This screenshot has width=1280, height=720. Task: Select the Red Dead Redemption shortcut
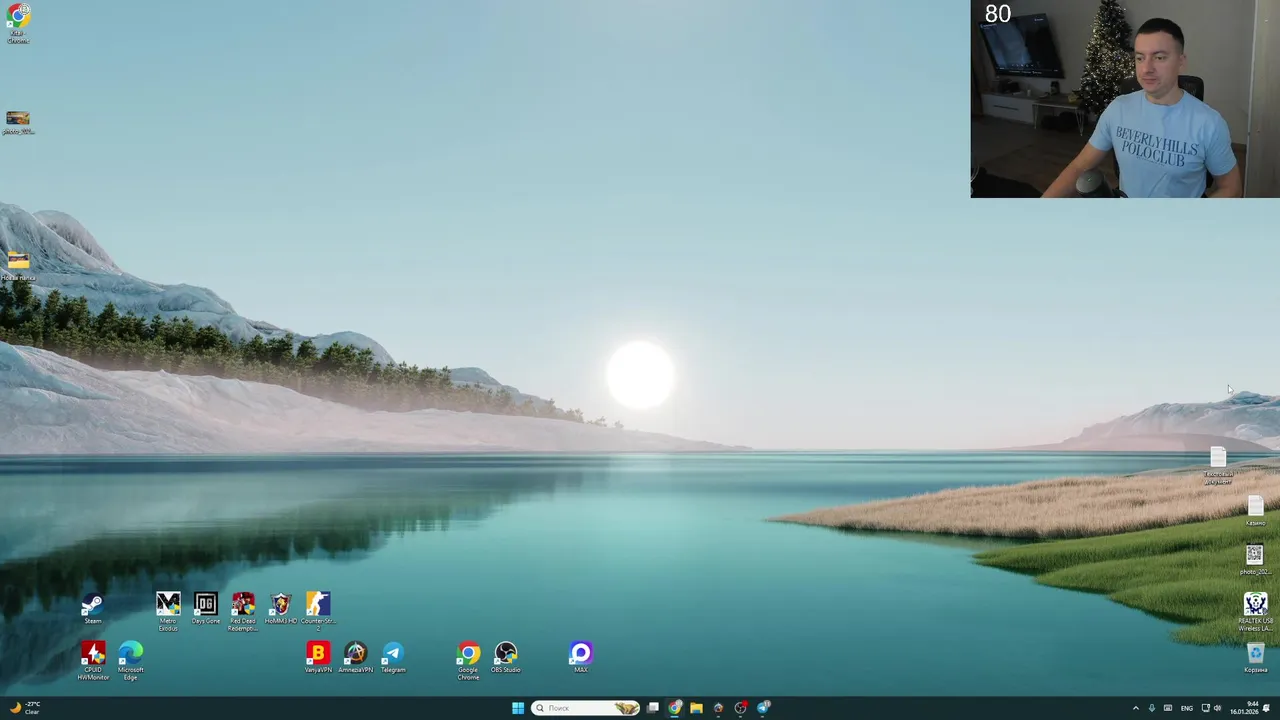[243, 610]
